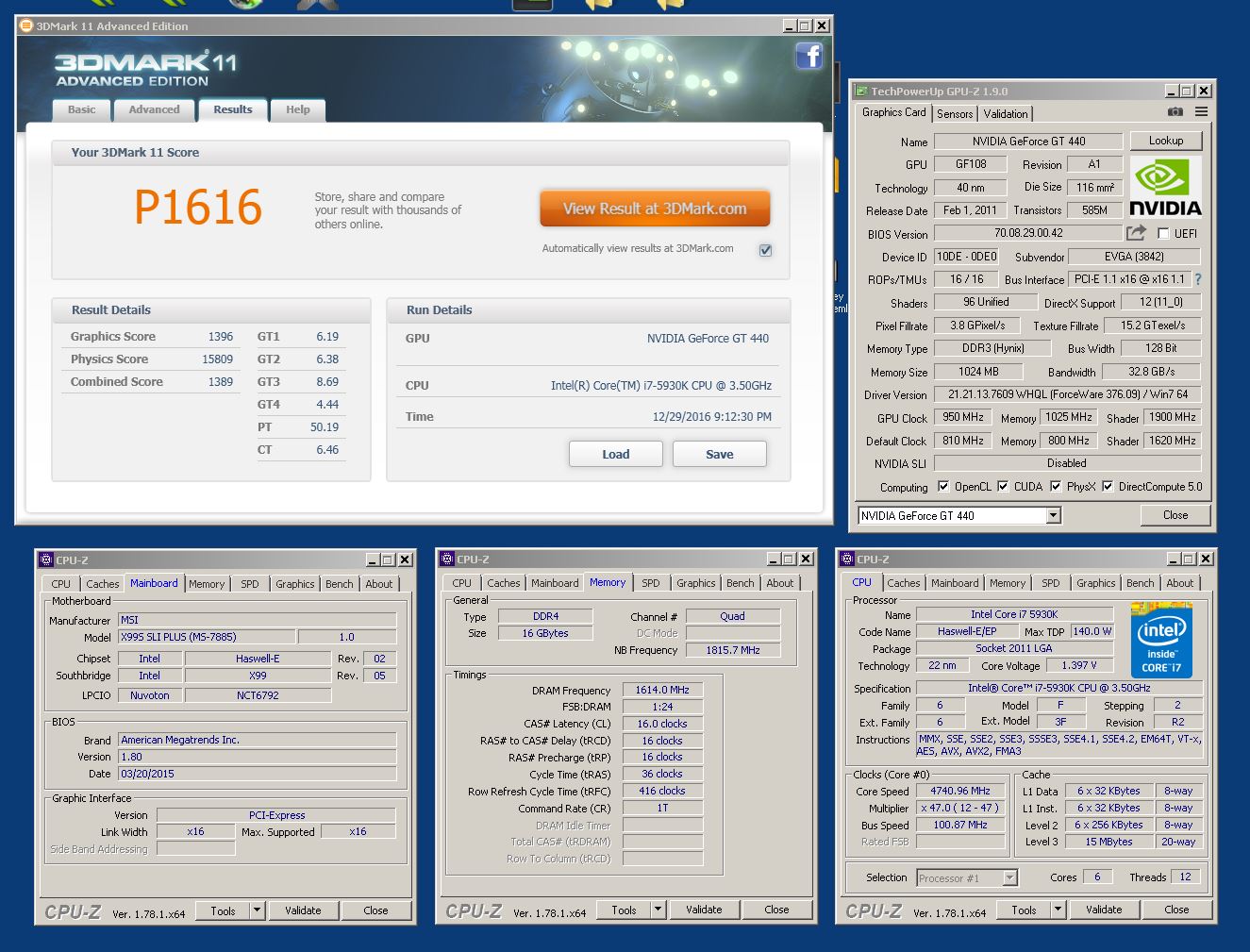The width and height of the screenshot is (1250, 952).
Task: Open Graphics tab in the Memory CPU-Z window
Action: click(x=695, y=583)
